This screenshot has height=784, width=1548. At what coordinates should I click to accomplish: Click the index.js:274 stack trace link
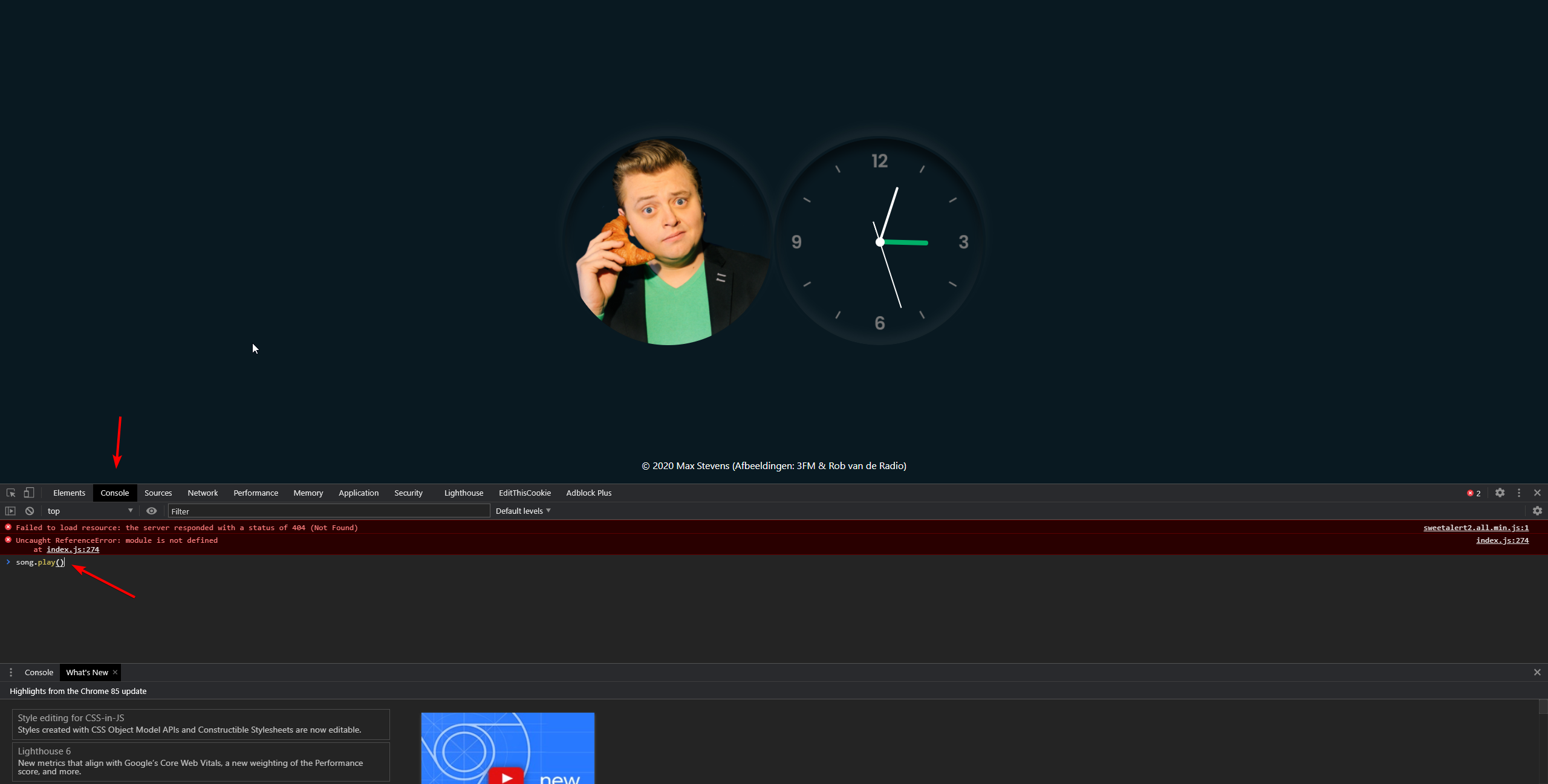click(73, 549)
